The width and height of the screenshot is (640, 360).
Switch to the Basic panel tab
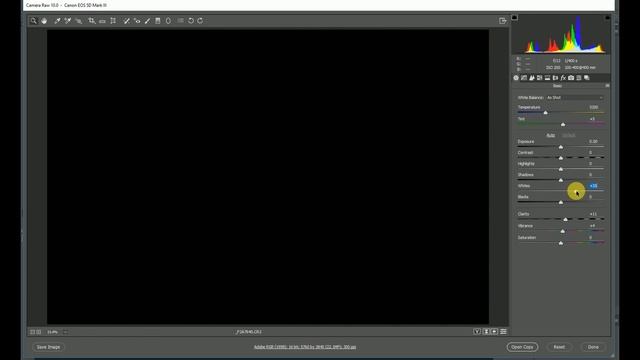[516, 78]
